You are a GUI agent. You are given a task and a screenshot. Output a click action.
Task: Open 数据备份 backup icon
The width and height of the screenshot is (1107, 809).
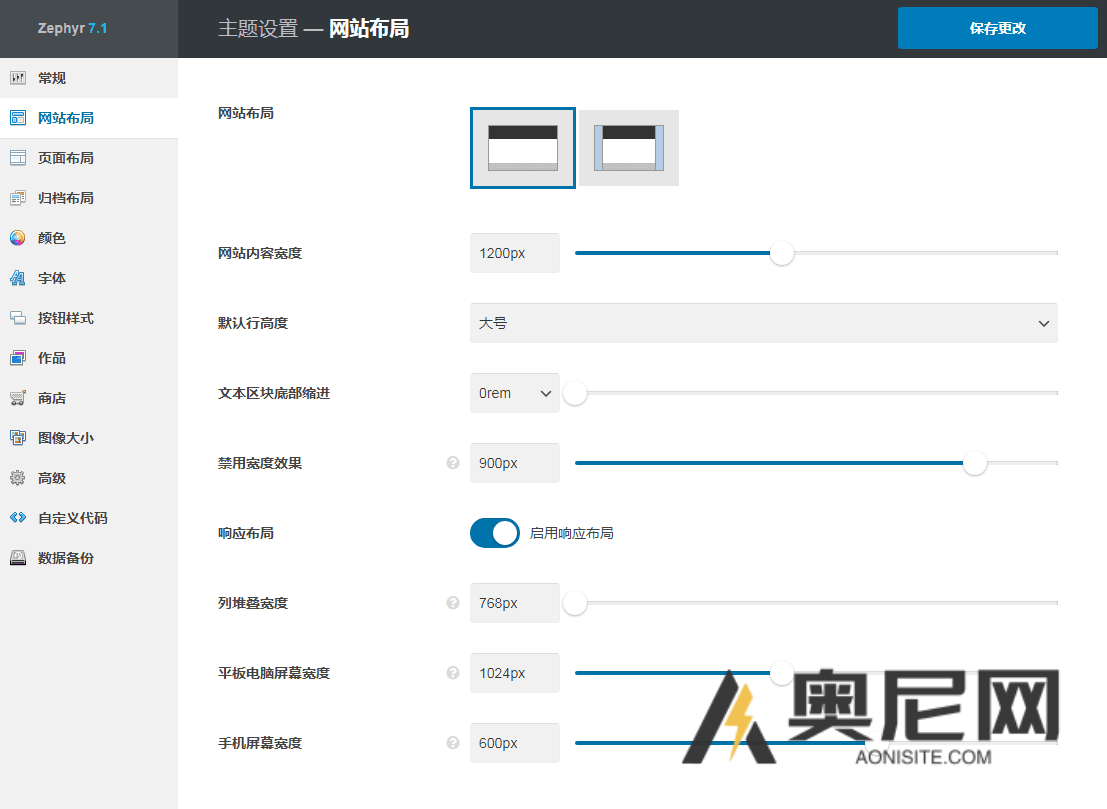(17, 557)
